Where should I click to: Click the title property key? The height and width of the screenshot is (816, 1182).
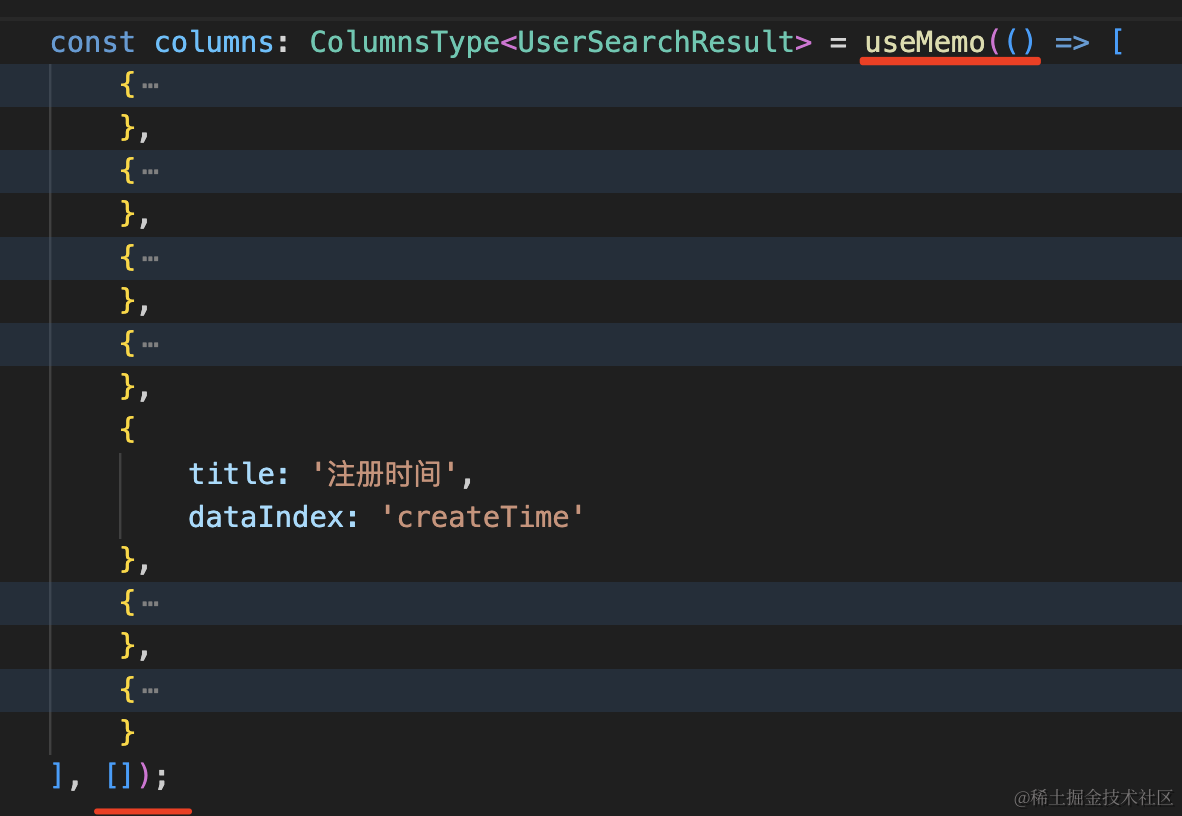coord(231,474)
